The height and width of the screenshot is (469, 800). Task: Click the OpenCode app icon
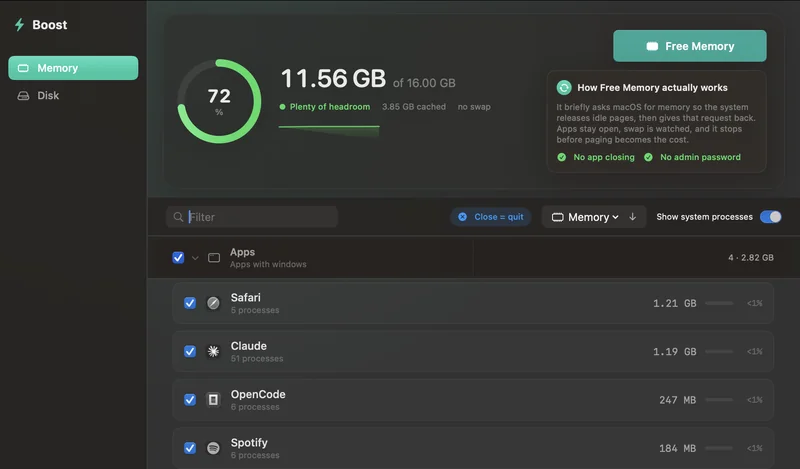pyautogui.click(x=213, y=400)
